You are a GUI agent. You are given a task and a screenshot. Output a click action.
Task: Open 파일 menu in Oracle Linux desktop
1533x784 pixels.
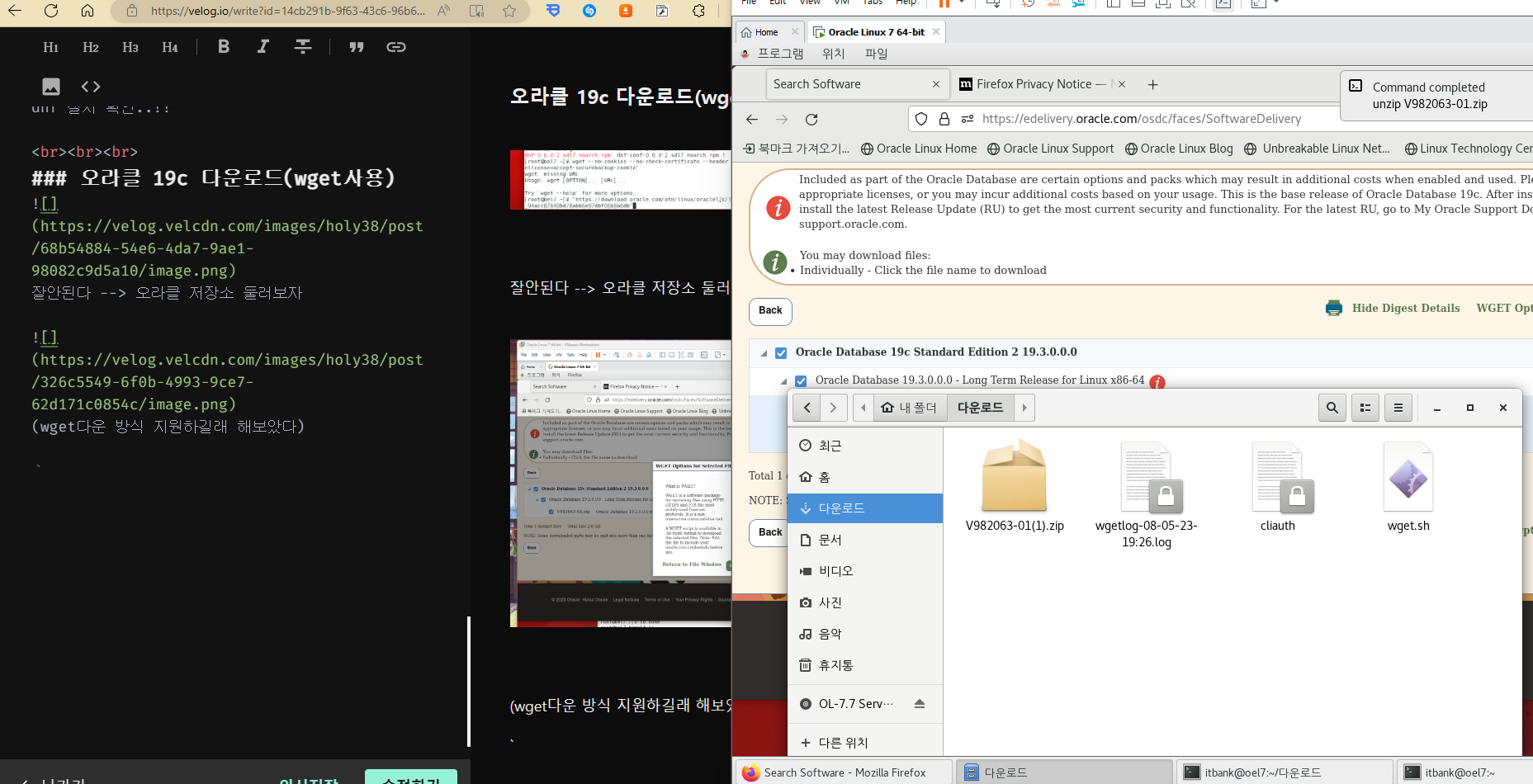click(x=877, y=54)
